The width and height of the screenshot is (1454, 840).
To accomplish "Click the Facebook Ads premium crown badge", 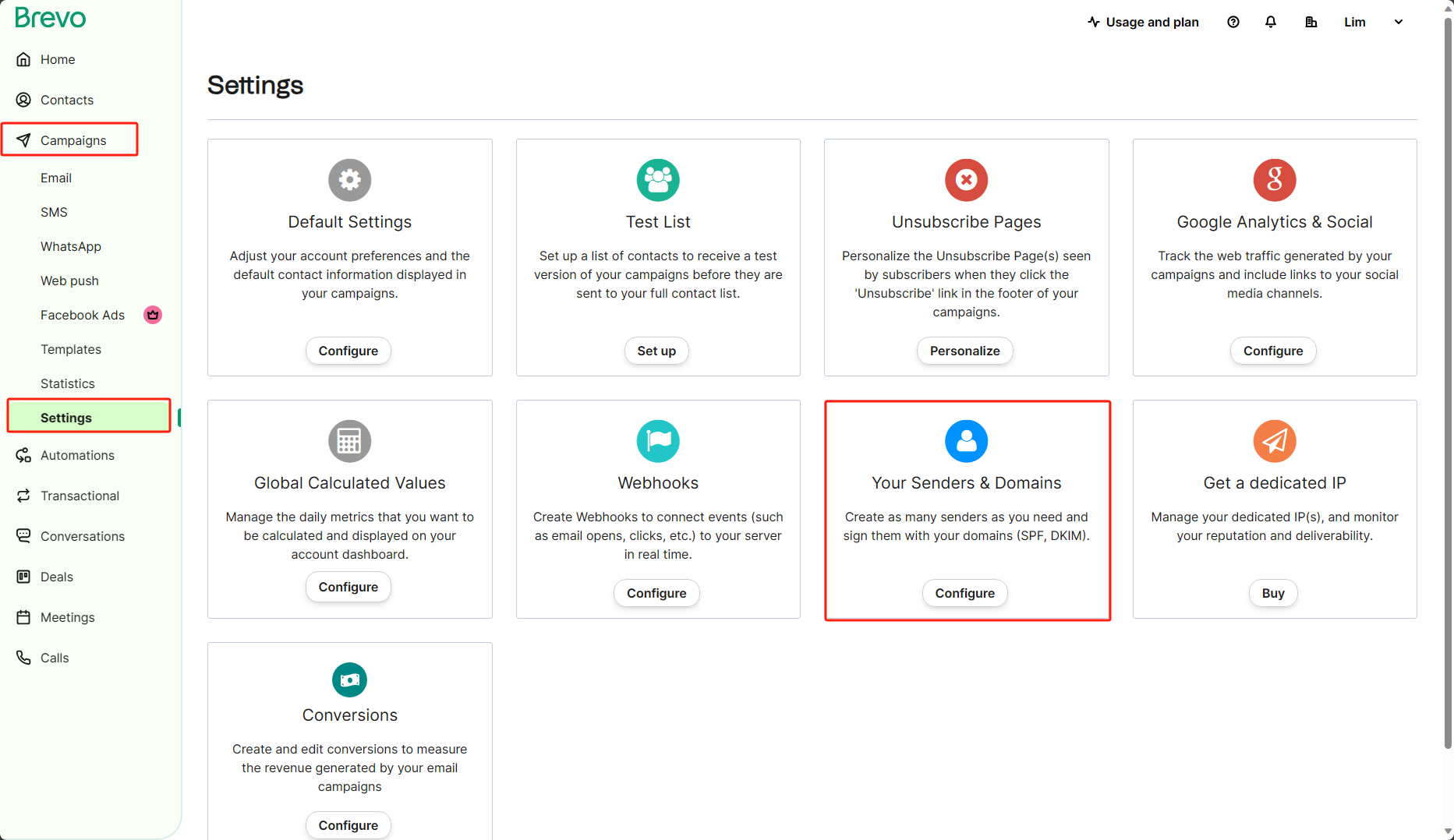I will click(153, 315).
